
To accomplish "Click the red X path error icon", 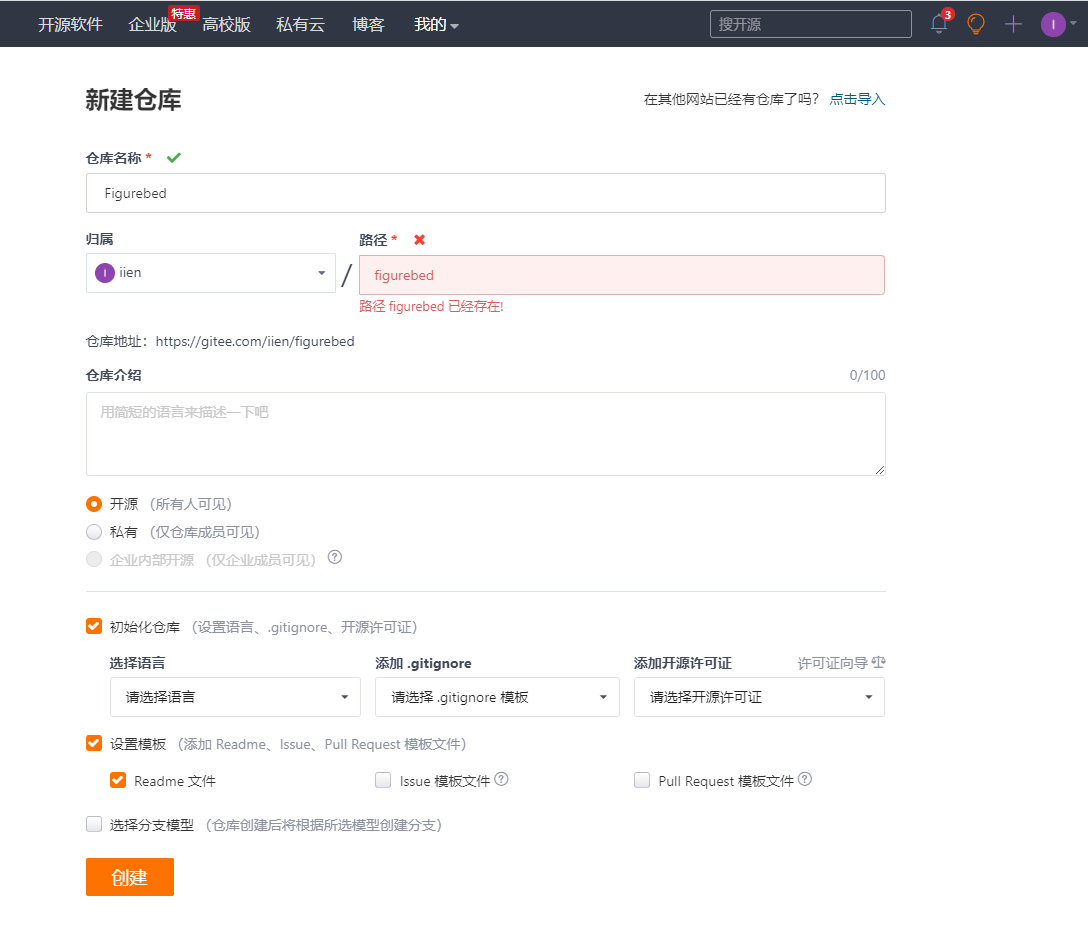I will (x=419, y=240).
